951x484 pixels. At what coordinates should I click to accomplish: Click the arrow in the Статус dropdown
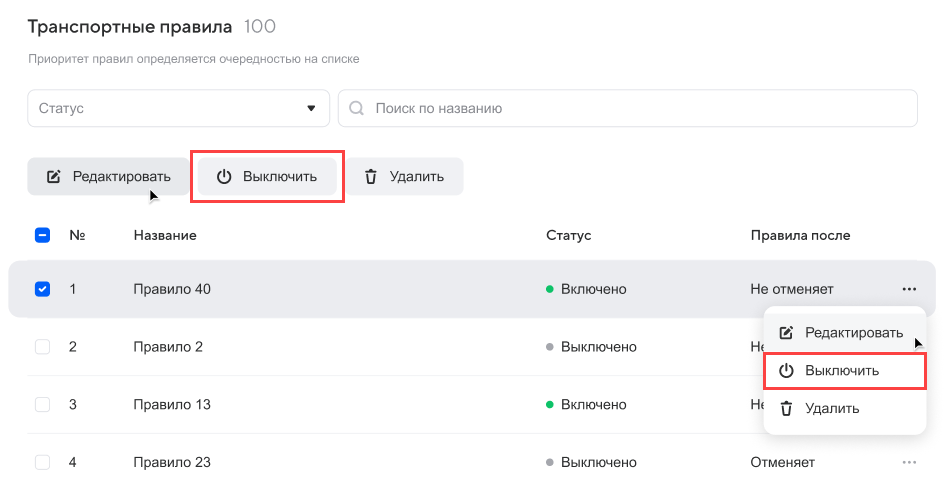311,108
